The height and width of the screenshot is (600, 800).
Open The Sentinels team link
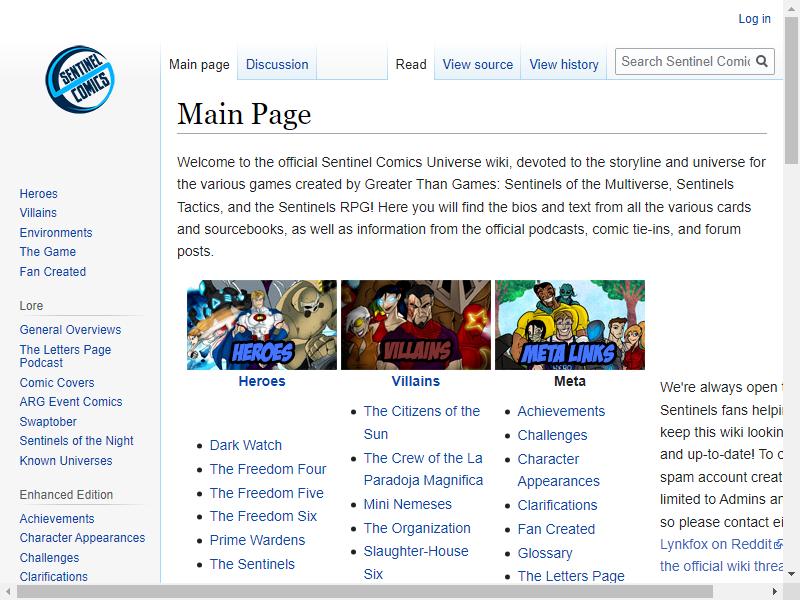(x=252, y=564)
